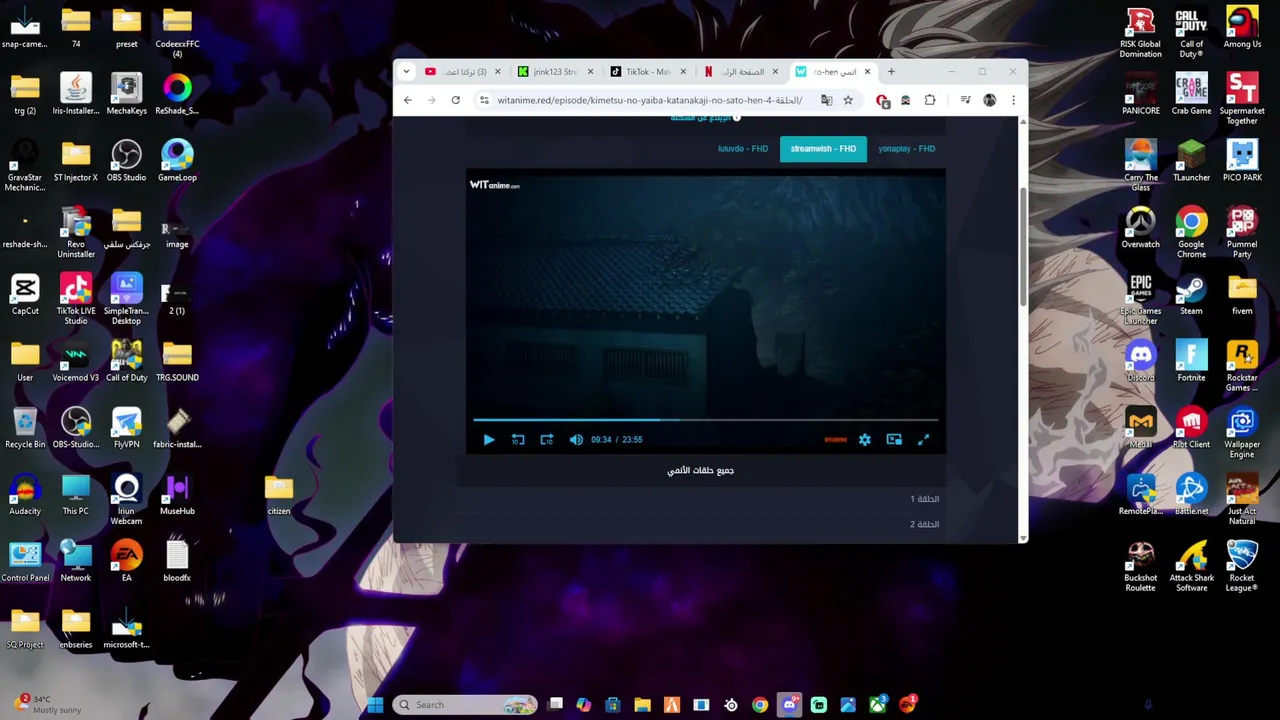Select the yonaplay - FHD server

(x=906, y=149)
